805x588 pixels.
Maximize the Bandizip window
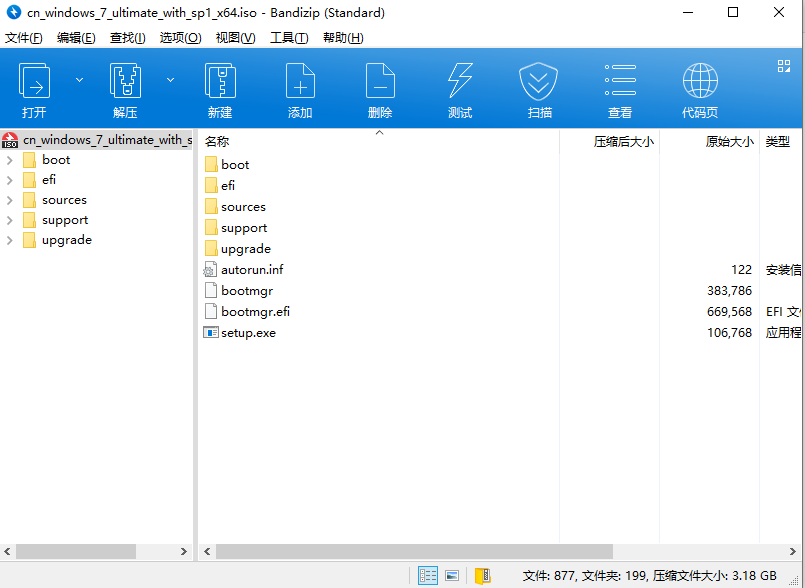pyautogui.click(x=733, y=12)
